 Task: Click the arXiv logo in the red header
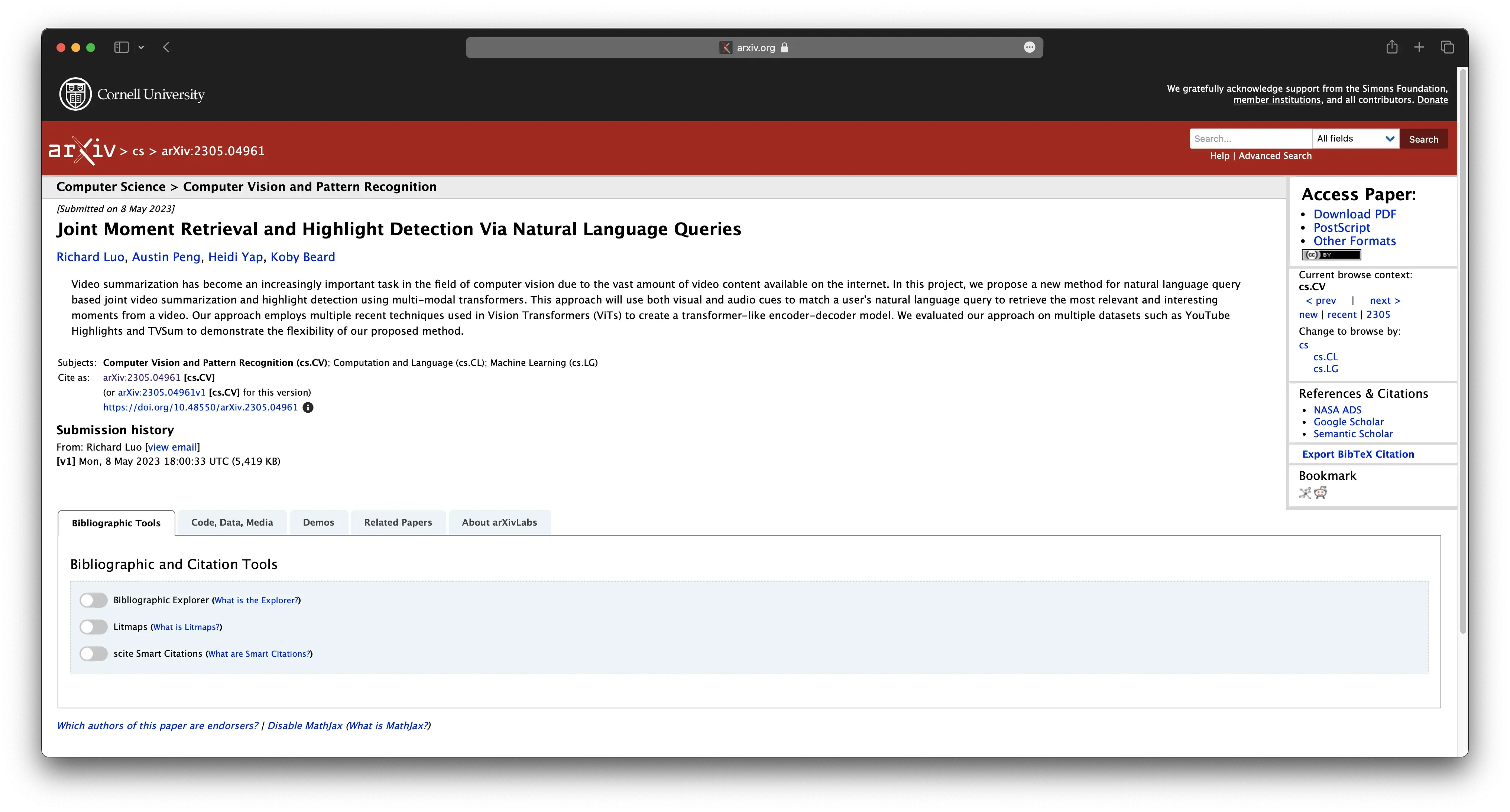81,150
